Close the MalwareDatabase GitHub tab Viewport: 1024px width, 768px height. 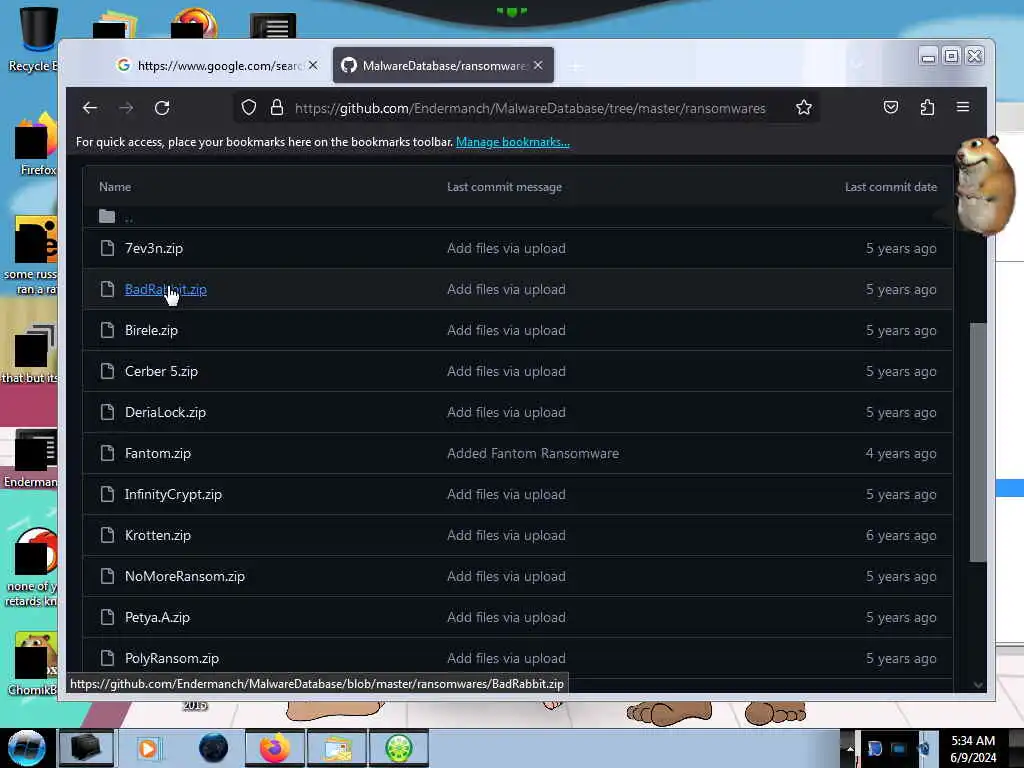[538, 65]
